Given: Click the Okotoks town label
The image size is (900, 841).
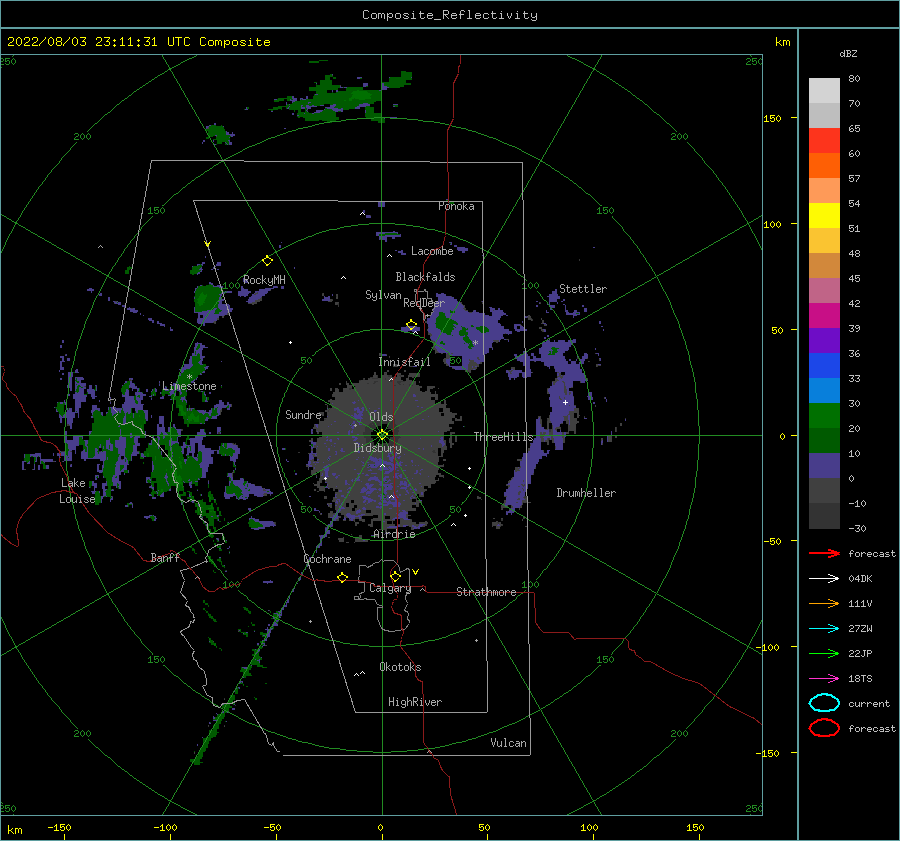Looking at the screenshot, I should pos(400,667).
